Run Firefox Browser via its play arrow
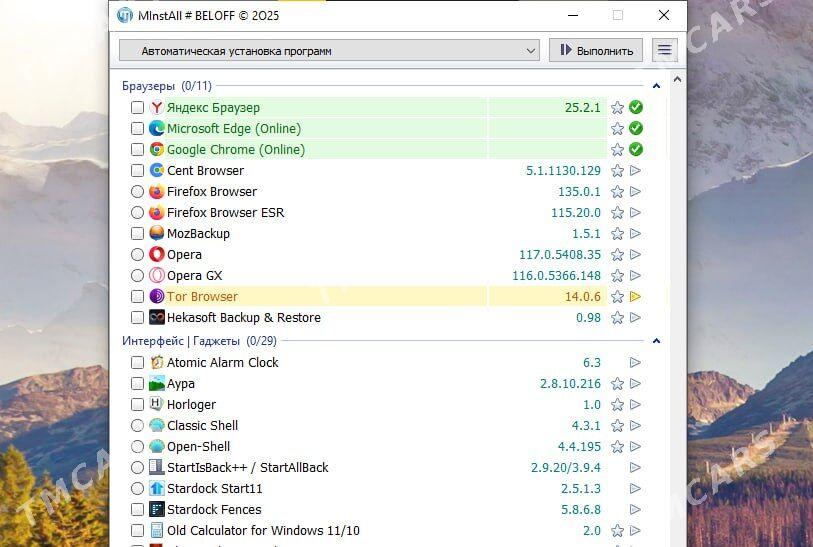This screenshot has width=813, height=547. 635,191
